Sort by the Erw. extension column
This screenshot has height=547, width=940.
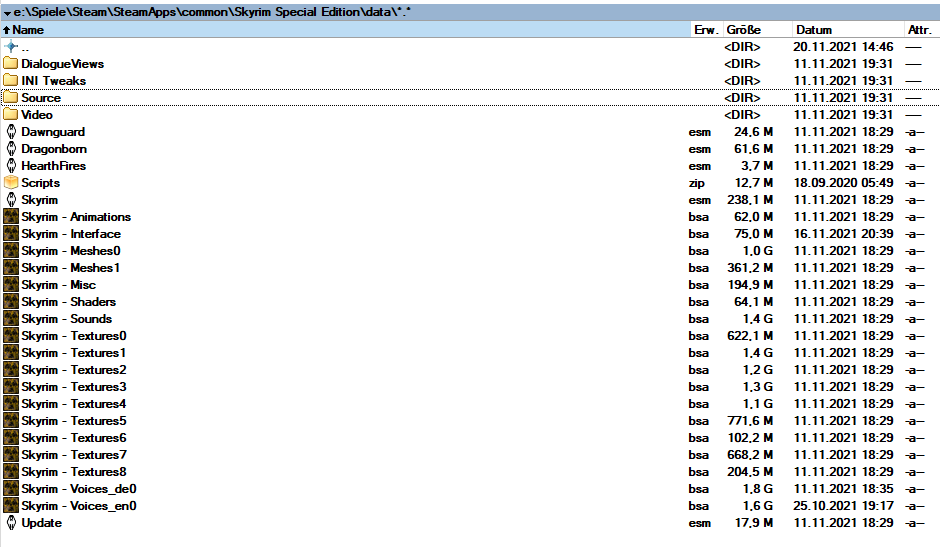click(704, 30)
